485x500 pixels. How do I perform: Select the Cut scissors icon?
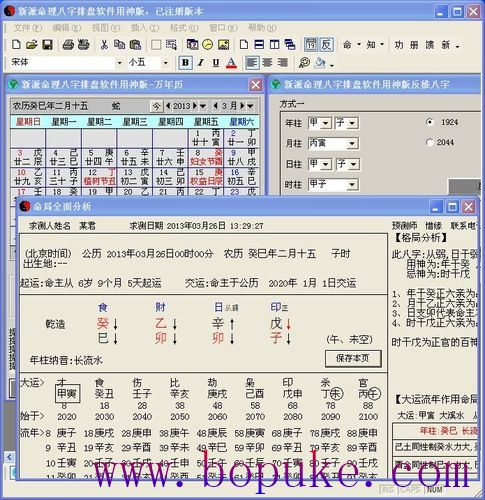pyautogui.click(x=104, y=44)
